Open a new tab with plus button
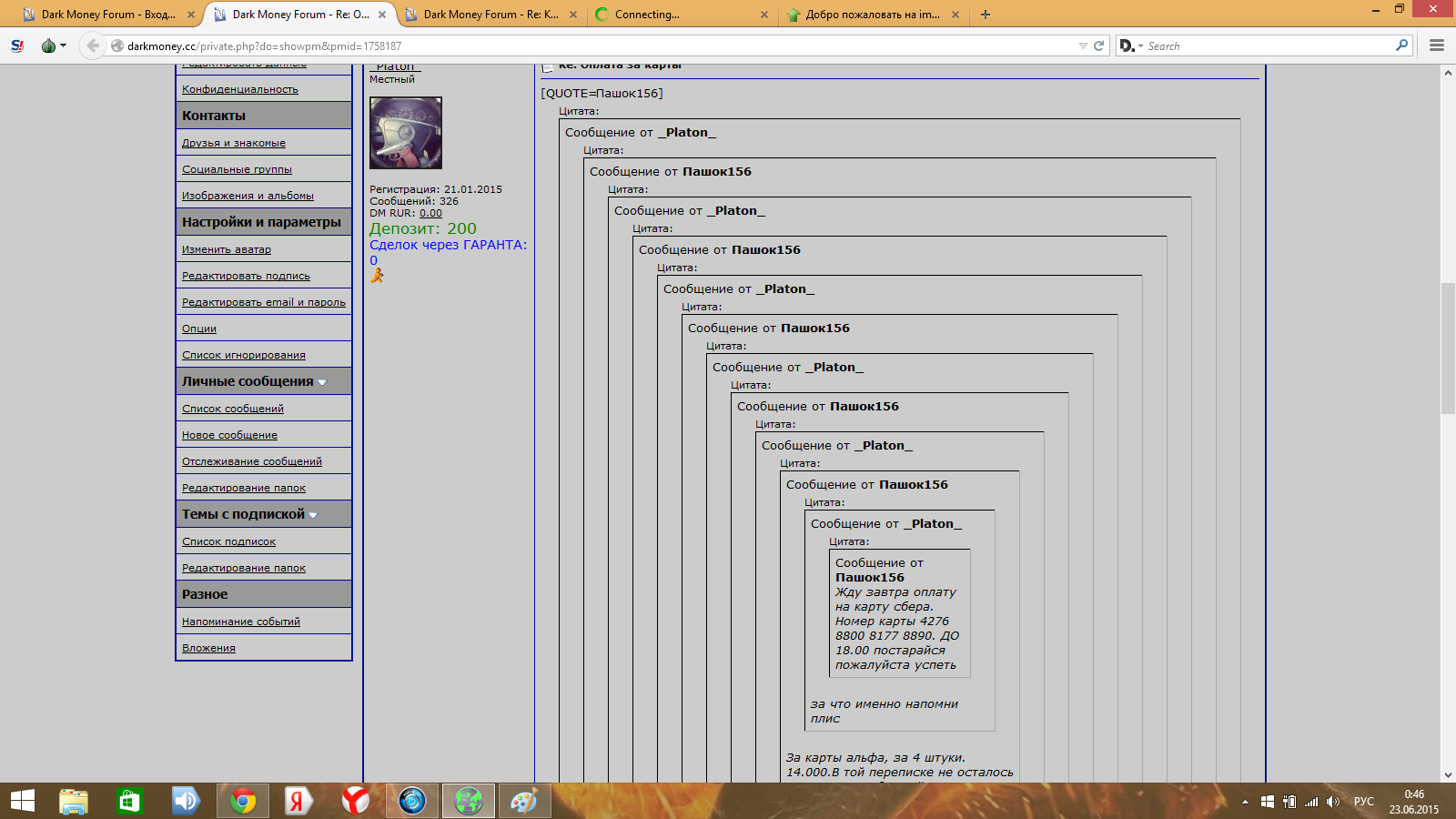1456x819 pixels. pos(986,15)
